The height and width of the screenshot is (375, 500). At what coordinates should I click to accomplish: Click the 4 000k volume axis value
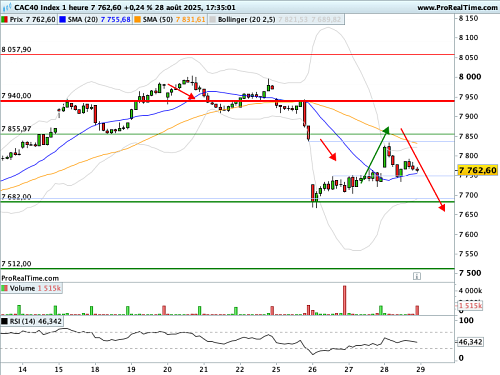pyautogui.click(x=470, y=291)
